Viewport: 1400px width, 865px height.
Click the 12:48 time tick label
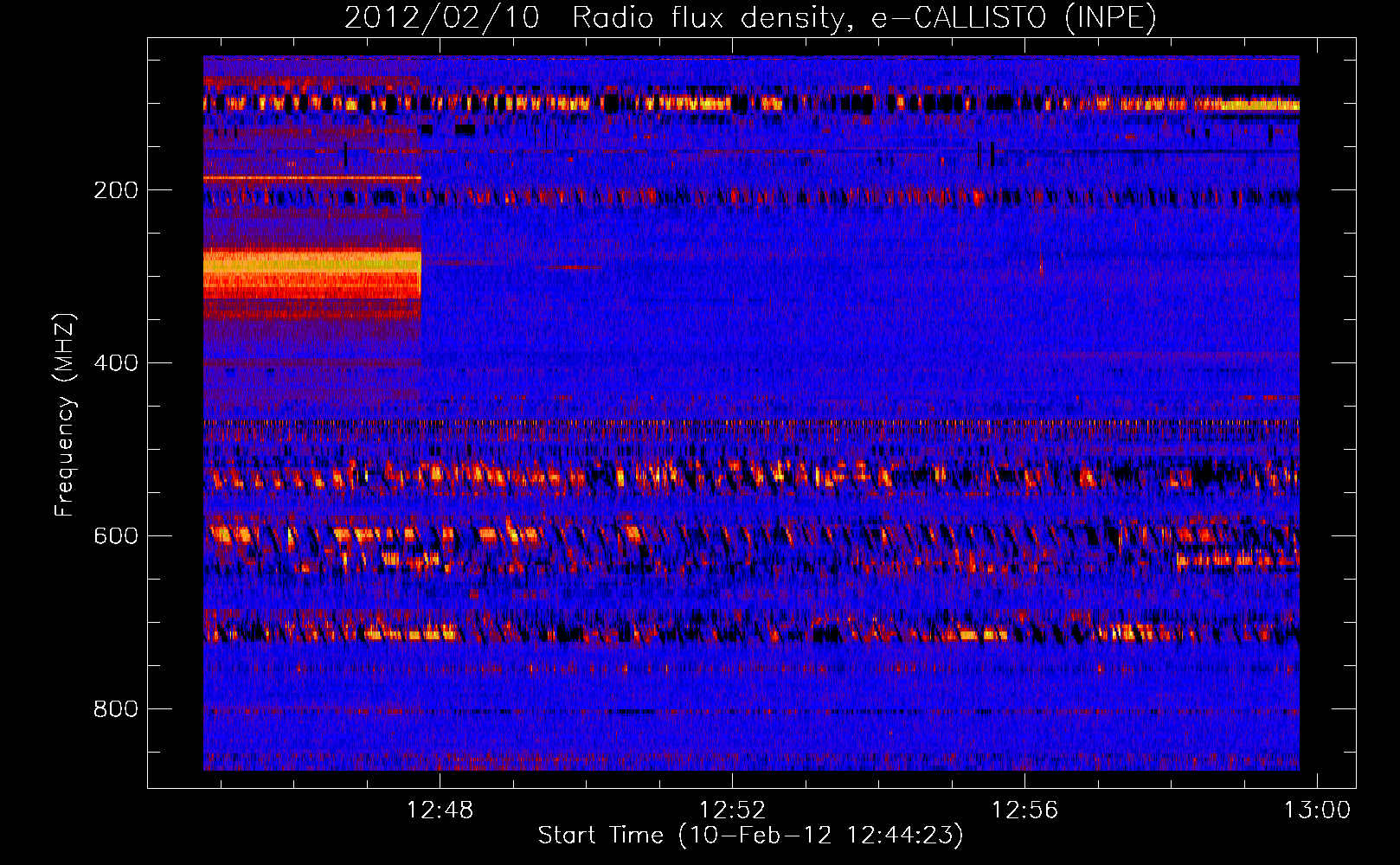pos(440,811)
